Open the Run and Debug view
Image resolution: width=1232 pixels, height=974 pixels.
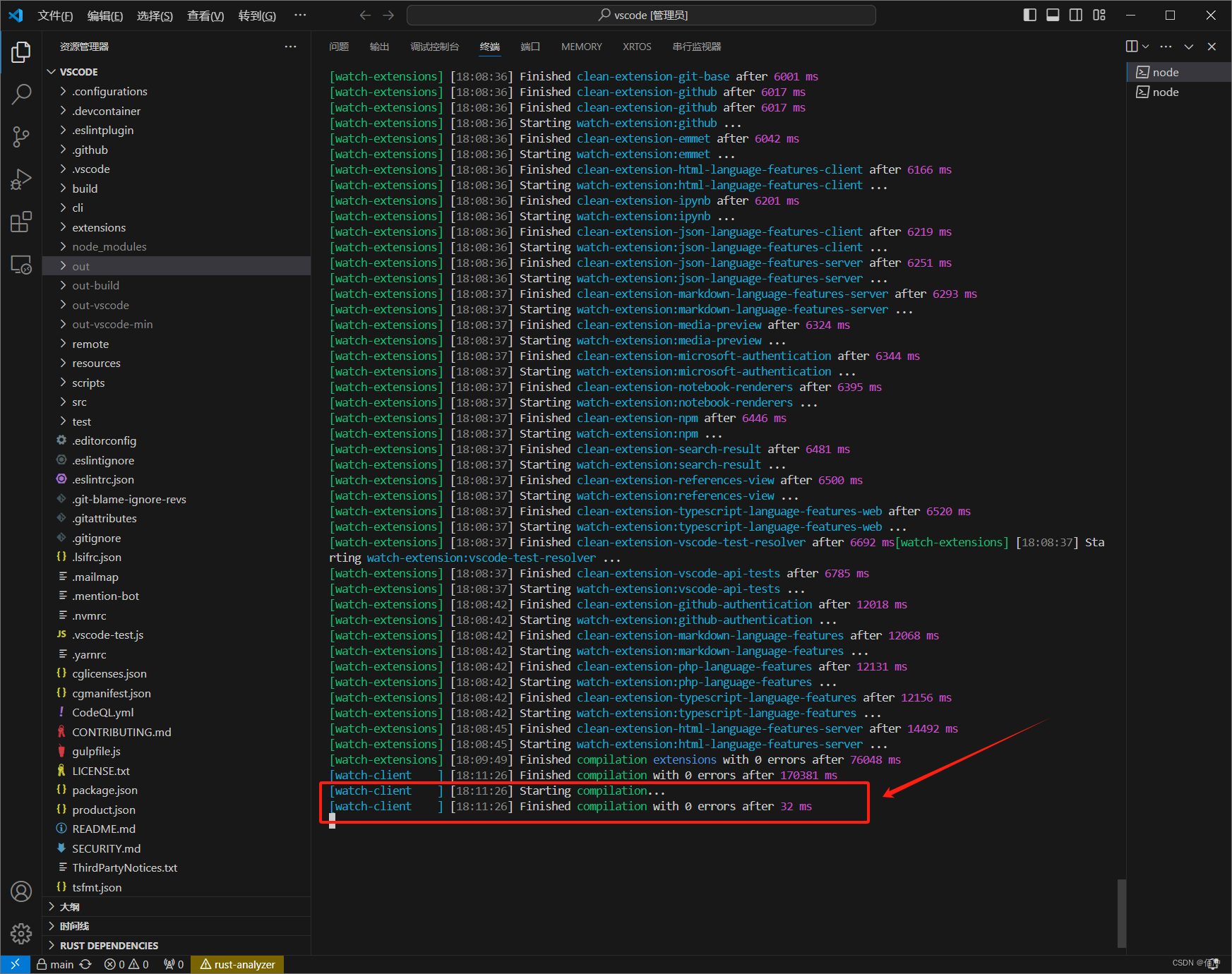(21, 179)
